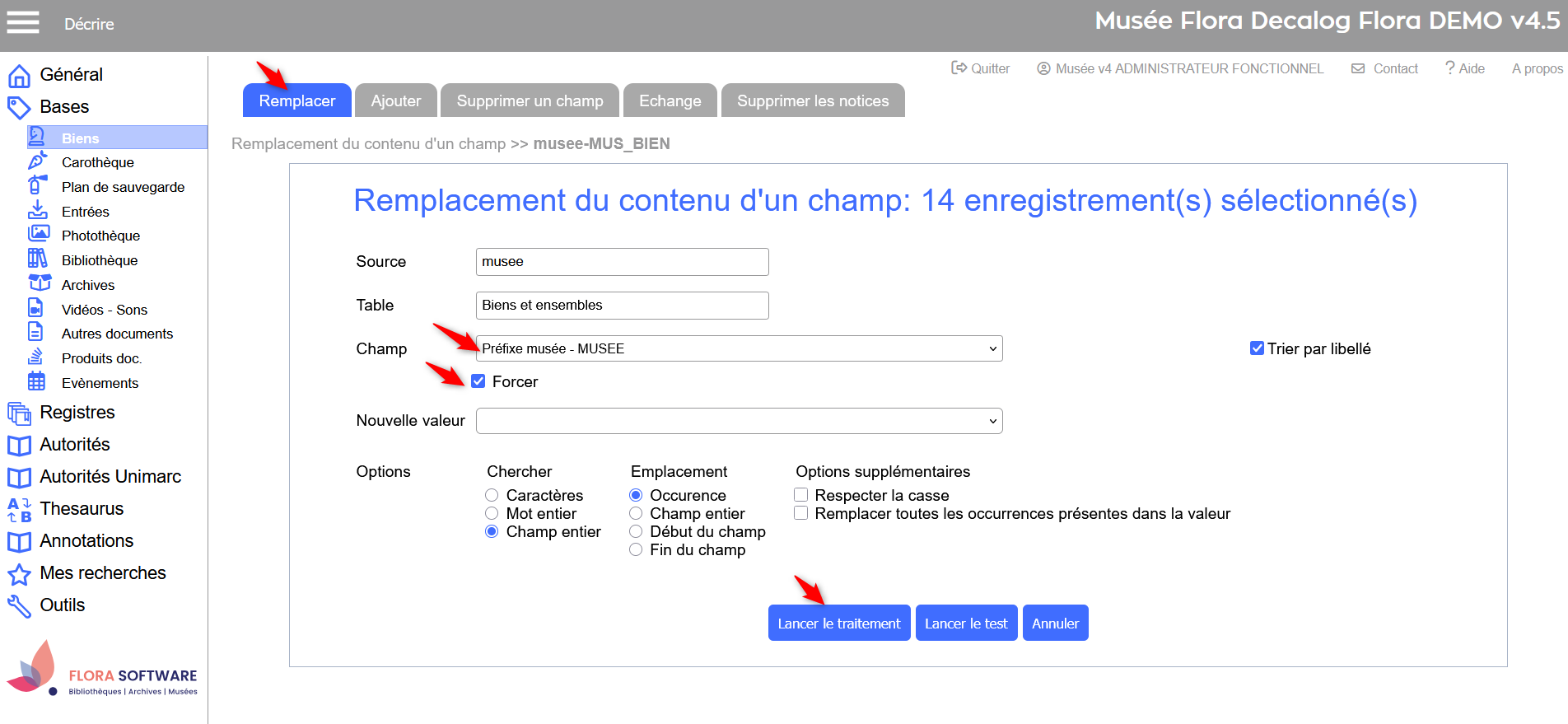Uncheck the Forcer checkbox
Screen dimensions: 1568x724
[478, 381]
